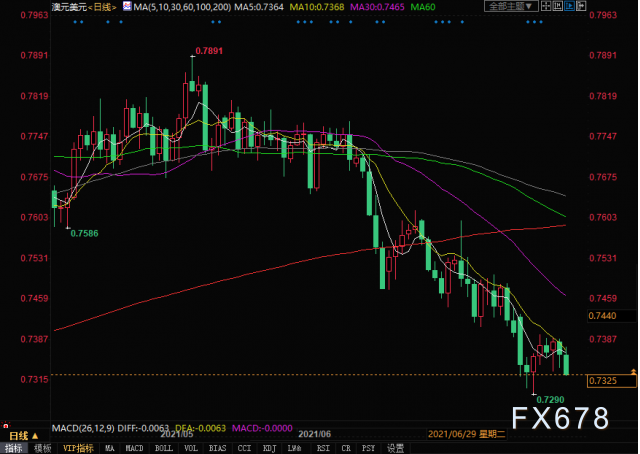Show the KDJ indicator
The image size is (640, 454).
(268, 448)
